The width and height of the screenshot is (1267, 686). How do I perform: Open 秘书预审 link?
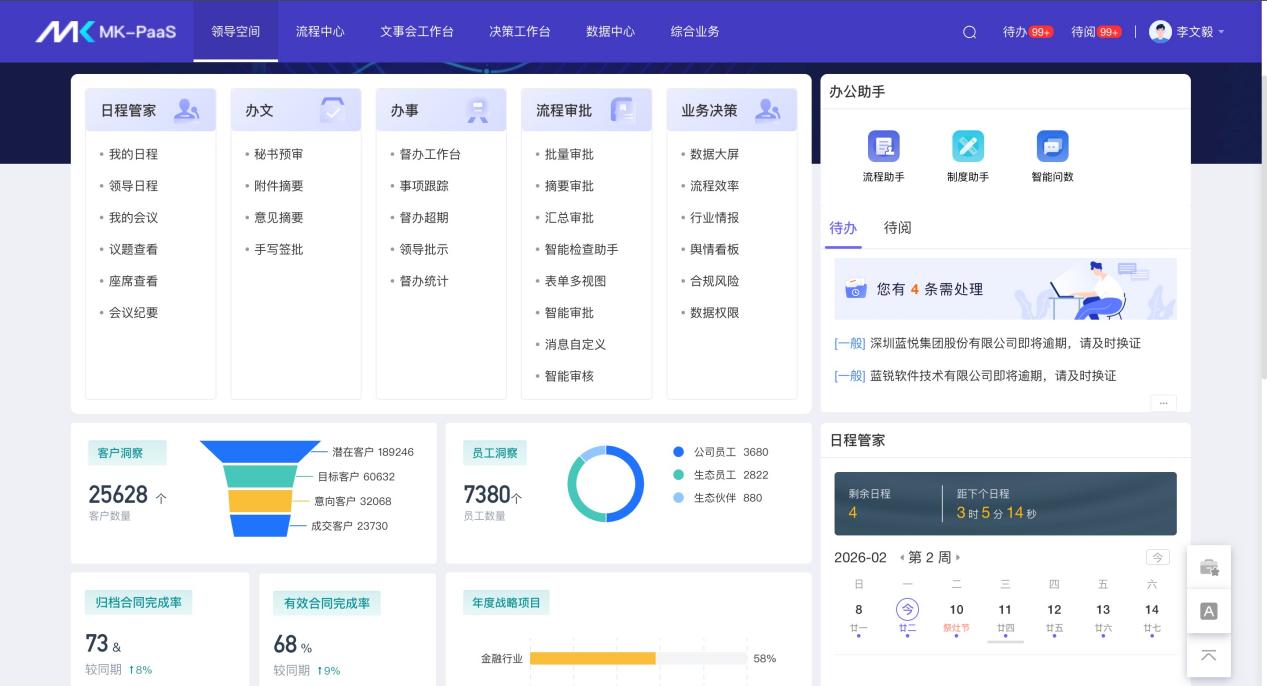click(279, 154)
